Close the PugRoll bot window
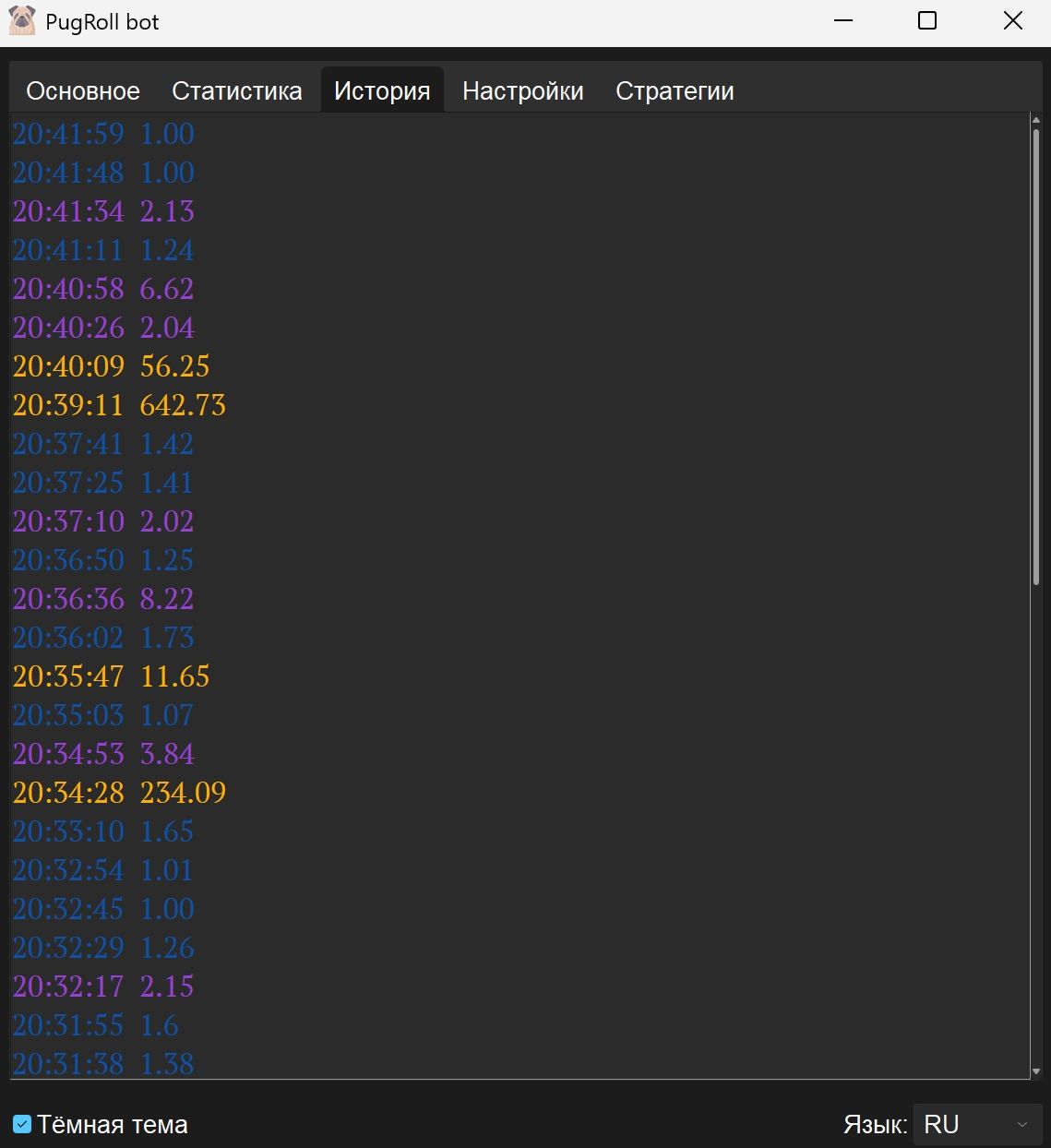1051x1148 pixels. [x=1012, y=21]
